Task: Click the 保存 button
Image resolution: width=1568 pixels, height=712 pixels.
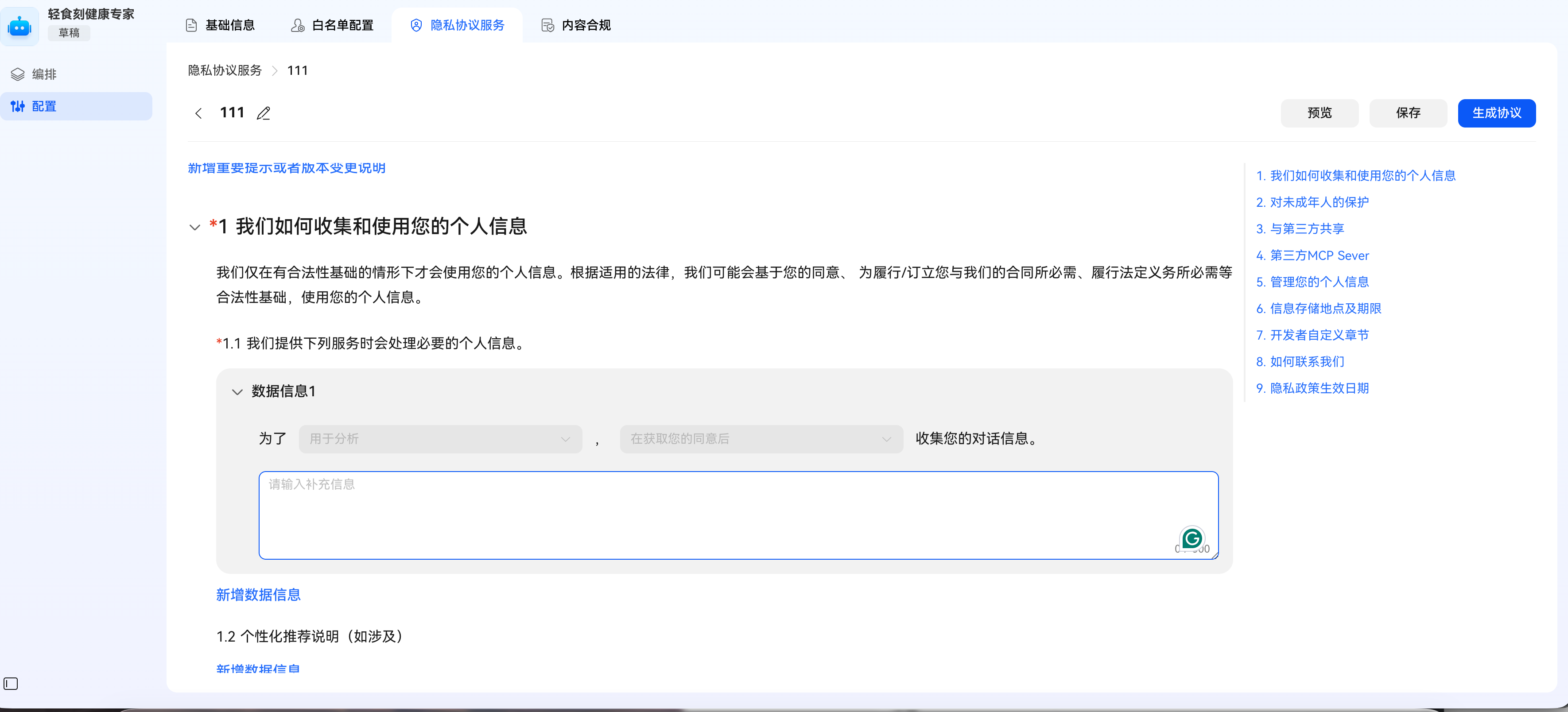Action: [x=1408, y=113]
